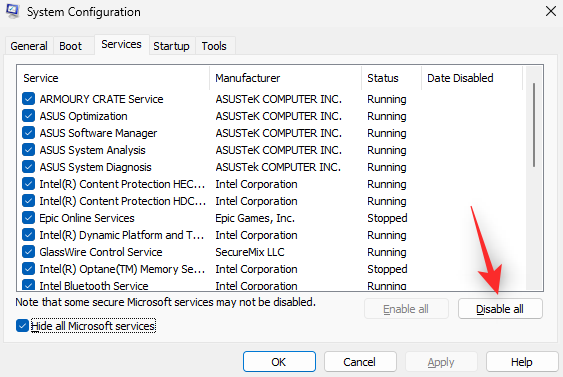
Task: Toggle Epic Online Services checkbox
Action: [x=28, y=218]
